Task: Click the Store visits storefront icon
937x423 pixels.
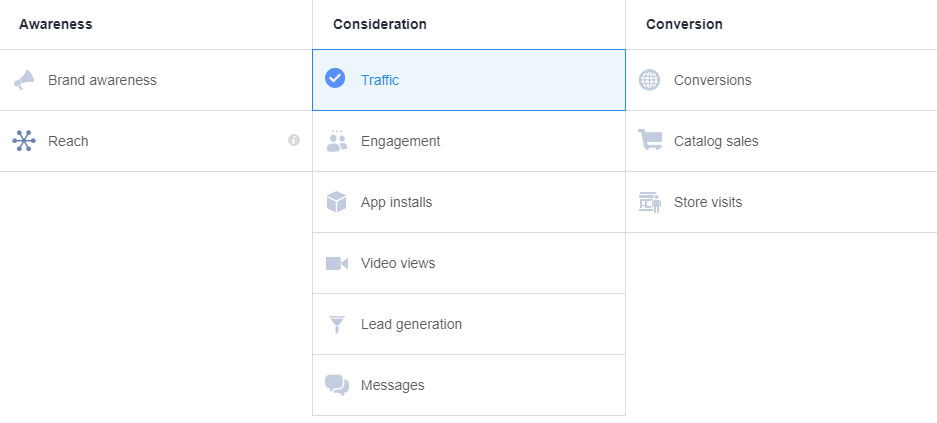Action: click(x=650, y=202)
